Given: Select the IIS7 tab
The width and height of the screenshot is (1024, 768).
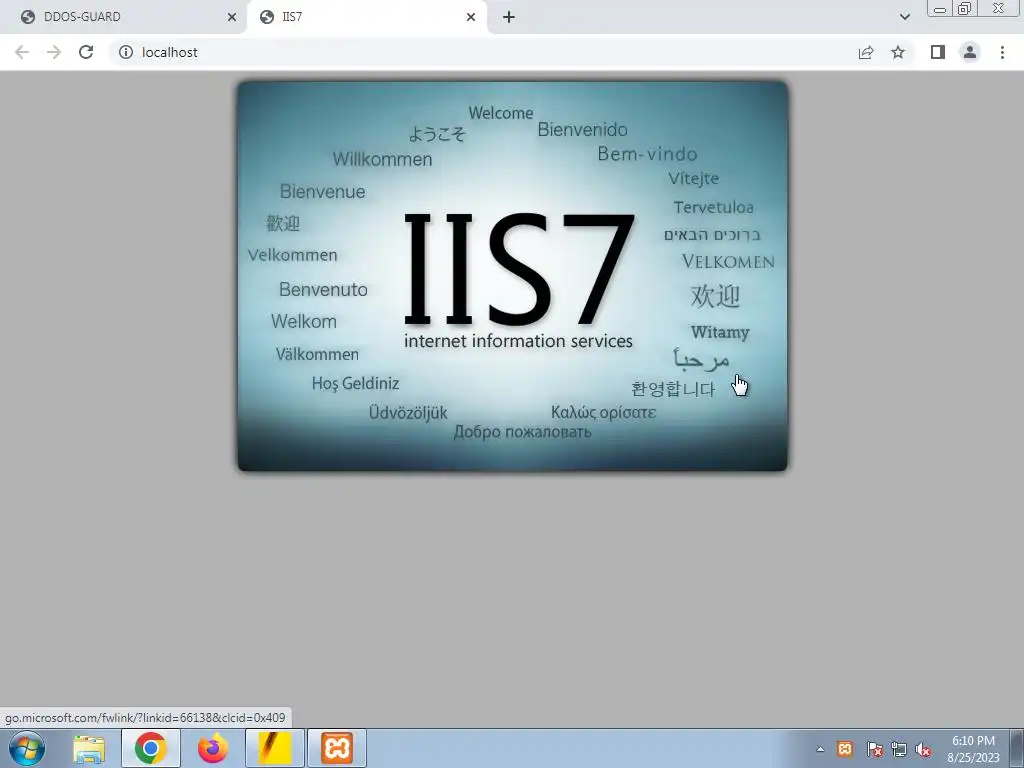Looking at the screenshot, I should [366, 17].
